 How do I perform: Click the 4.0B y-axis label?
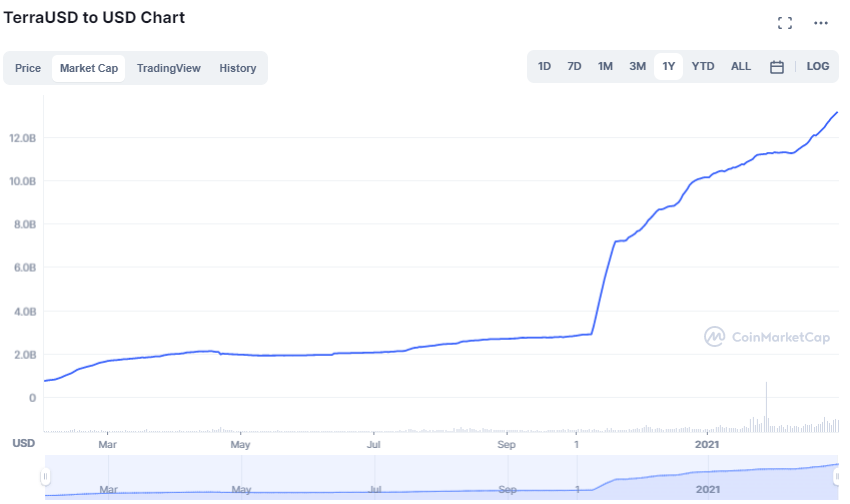tap(24, 312)
